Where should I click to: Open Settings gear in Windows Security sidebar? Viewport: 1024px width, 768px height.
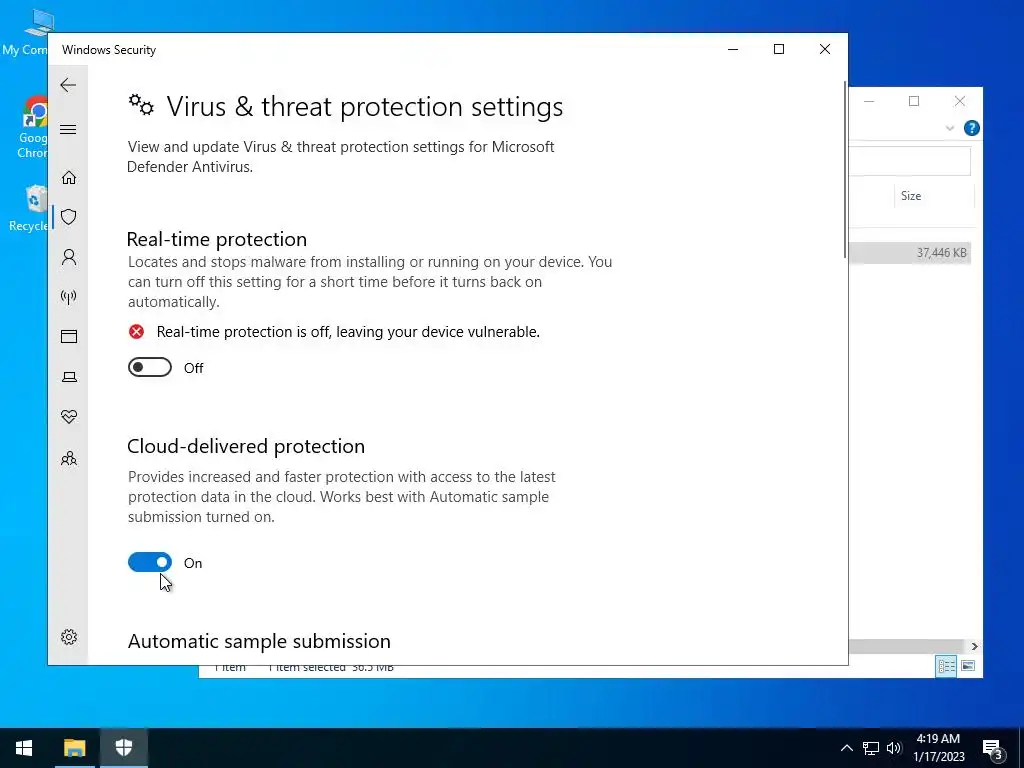[69, 637]
